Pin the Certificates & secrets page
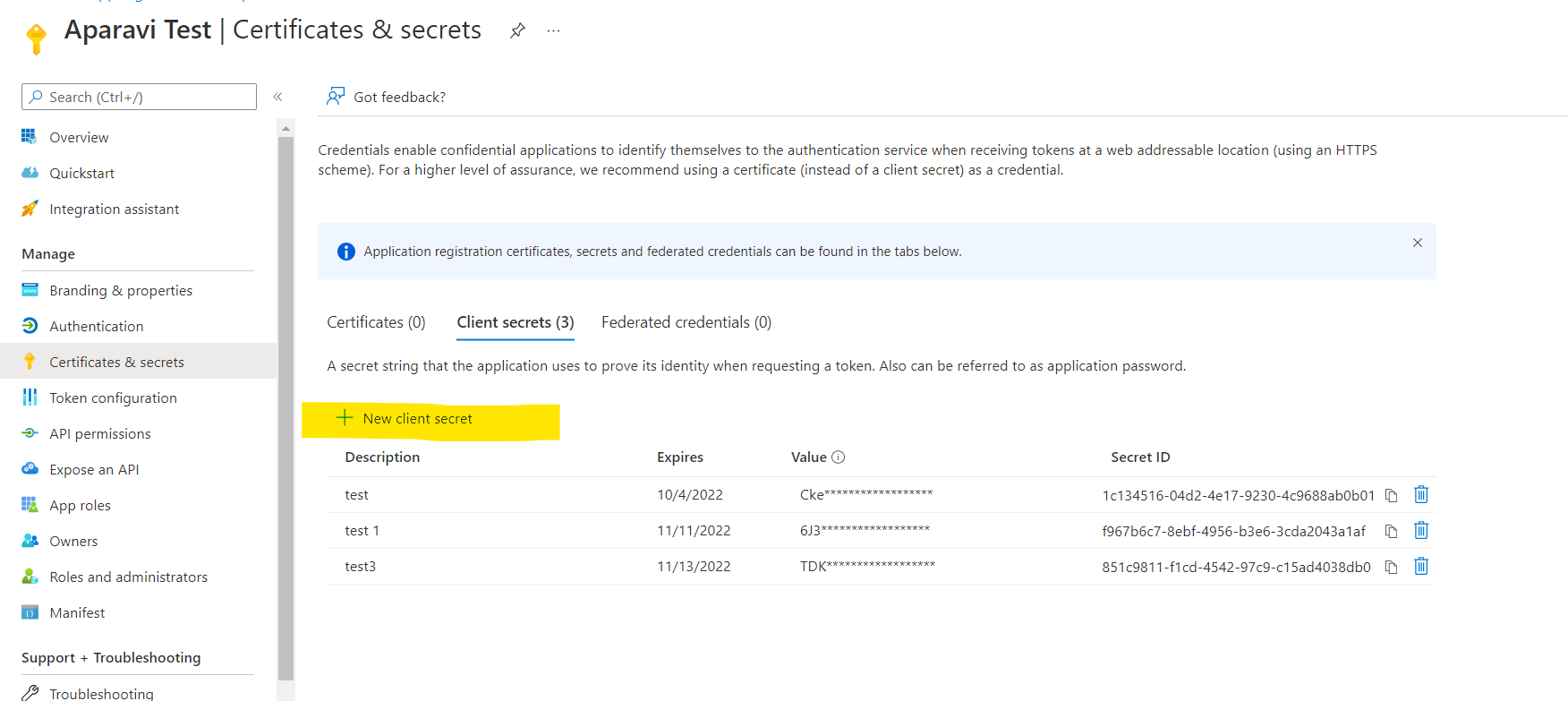This screenshot has height=701, width=1568. 517,30
